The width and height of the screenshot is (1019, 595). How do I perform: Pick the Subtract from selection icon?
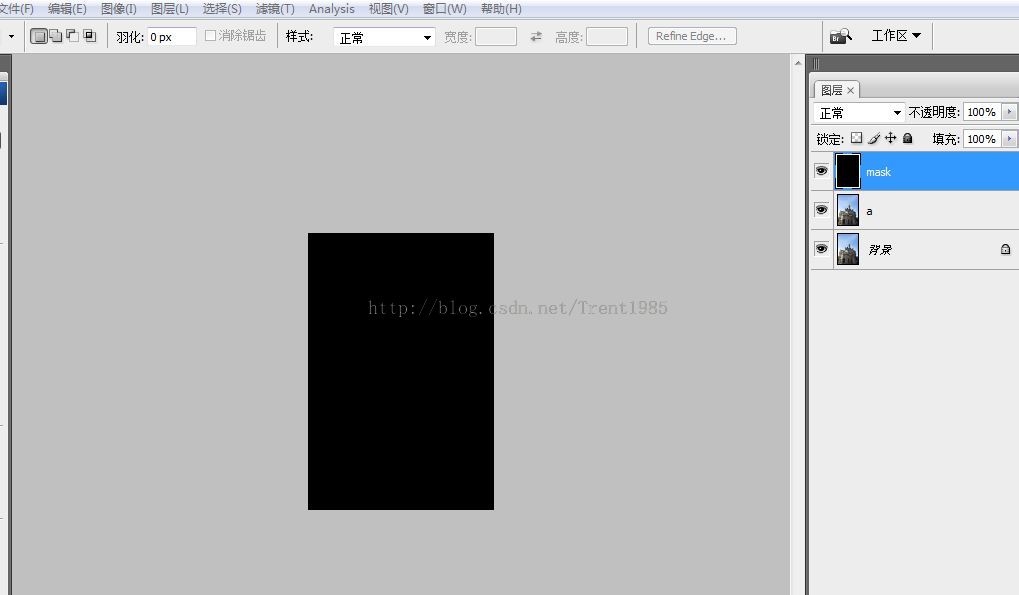click(x=73, y=36)
